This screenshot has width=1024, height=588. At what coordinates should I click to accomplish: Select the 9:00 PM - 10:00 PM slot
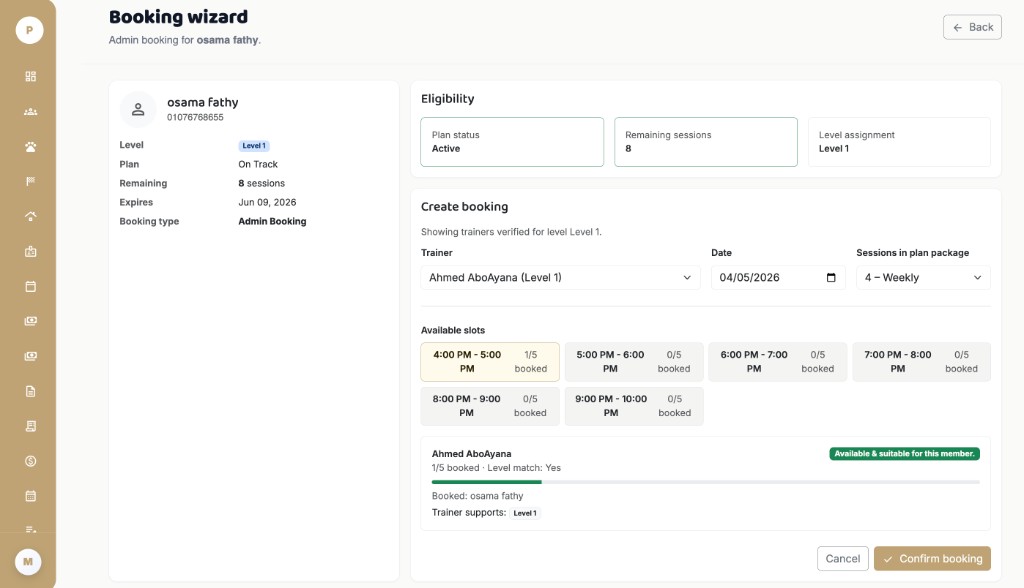[633, 406]
